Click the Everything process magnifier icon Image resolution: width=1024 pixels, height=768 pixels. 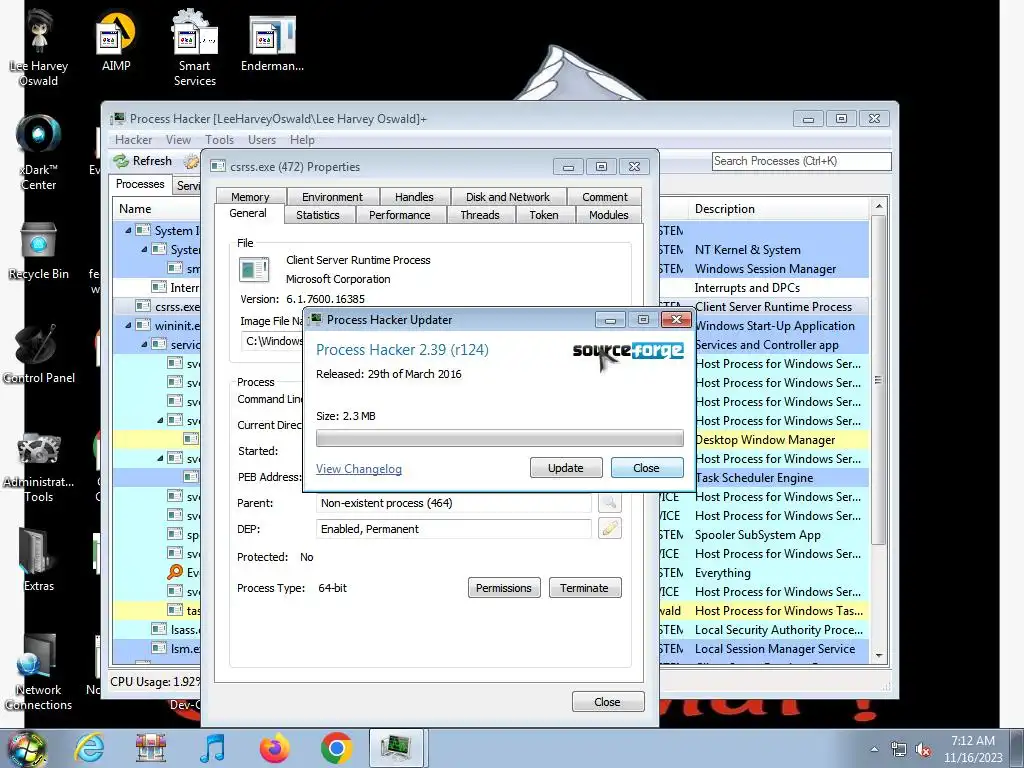pyautogui.click(x=174, y=572)
